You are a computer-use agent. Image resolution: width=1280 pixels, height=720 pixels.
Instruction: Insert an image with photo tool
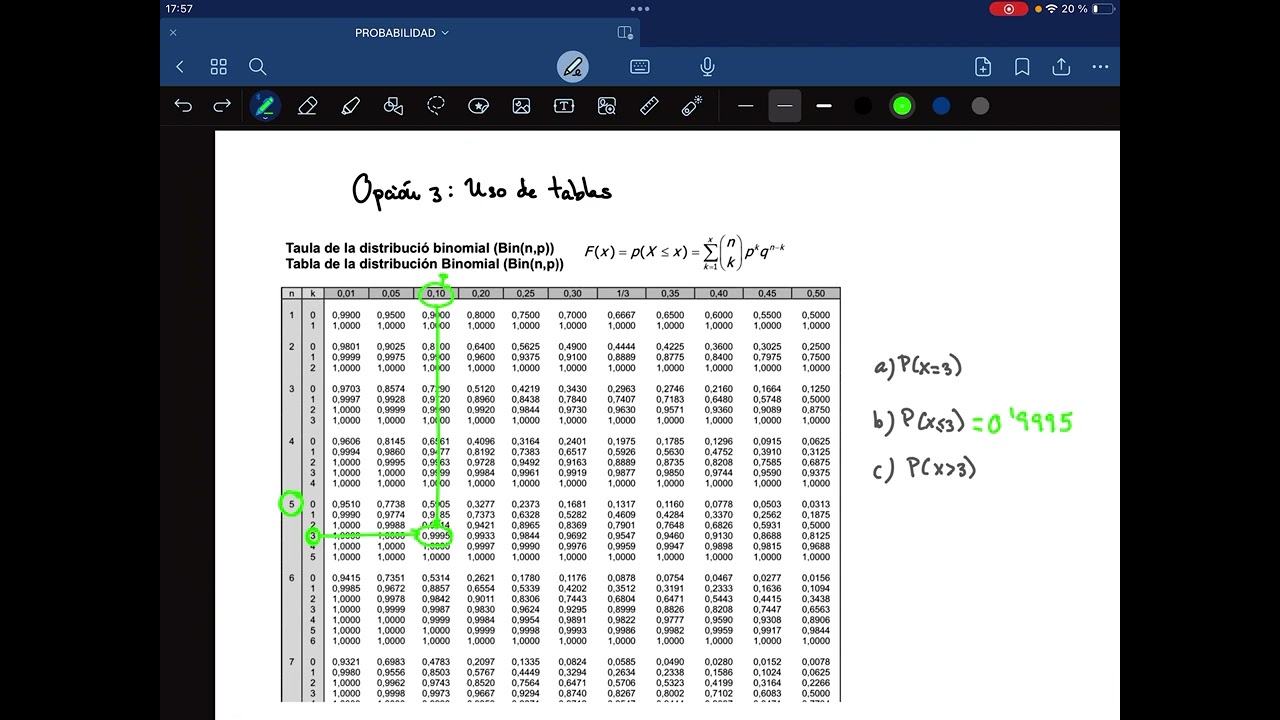[x=521, y=105]
